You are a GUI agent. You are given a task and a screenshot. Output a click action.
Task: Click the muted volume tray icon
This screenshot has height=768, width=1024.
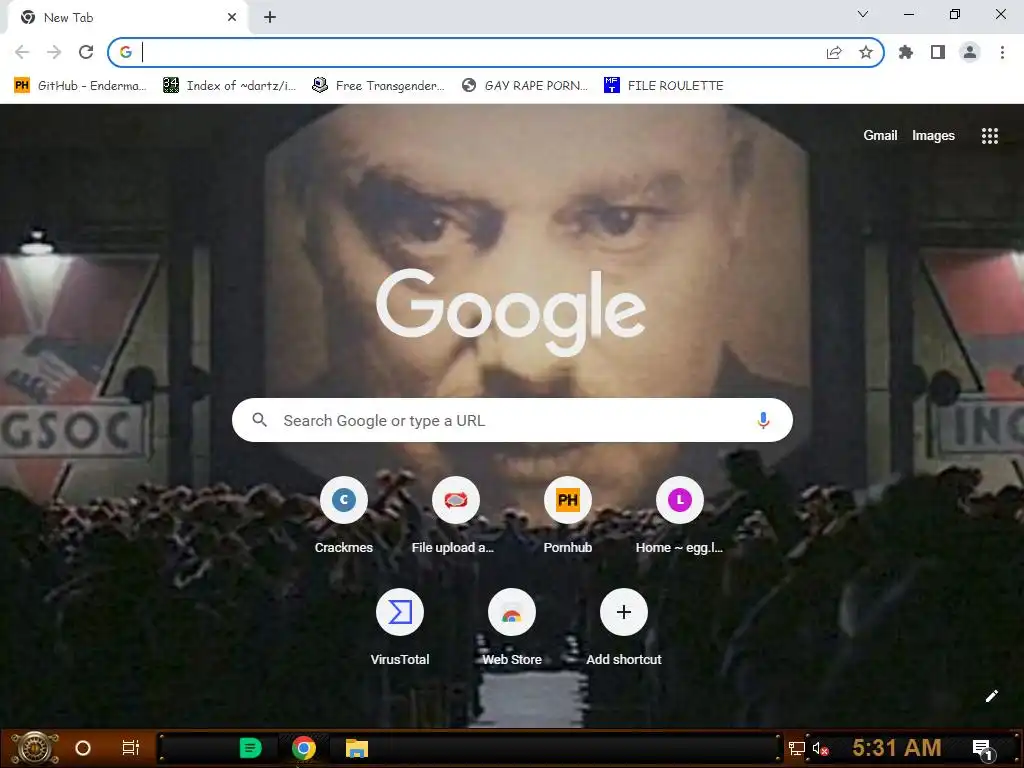pyautogui.click(x=820, y=748)
